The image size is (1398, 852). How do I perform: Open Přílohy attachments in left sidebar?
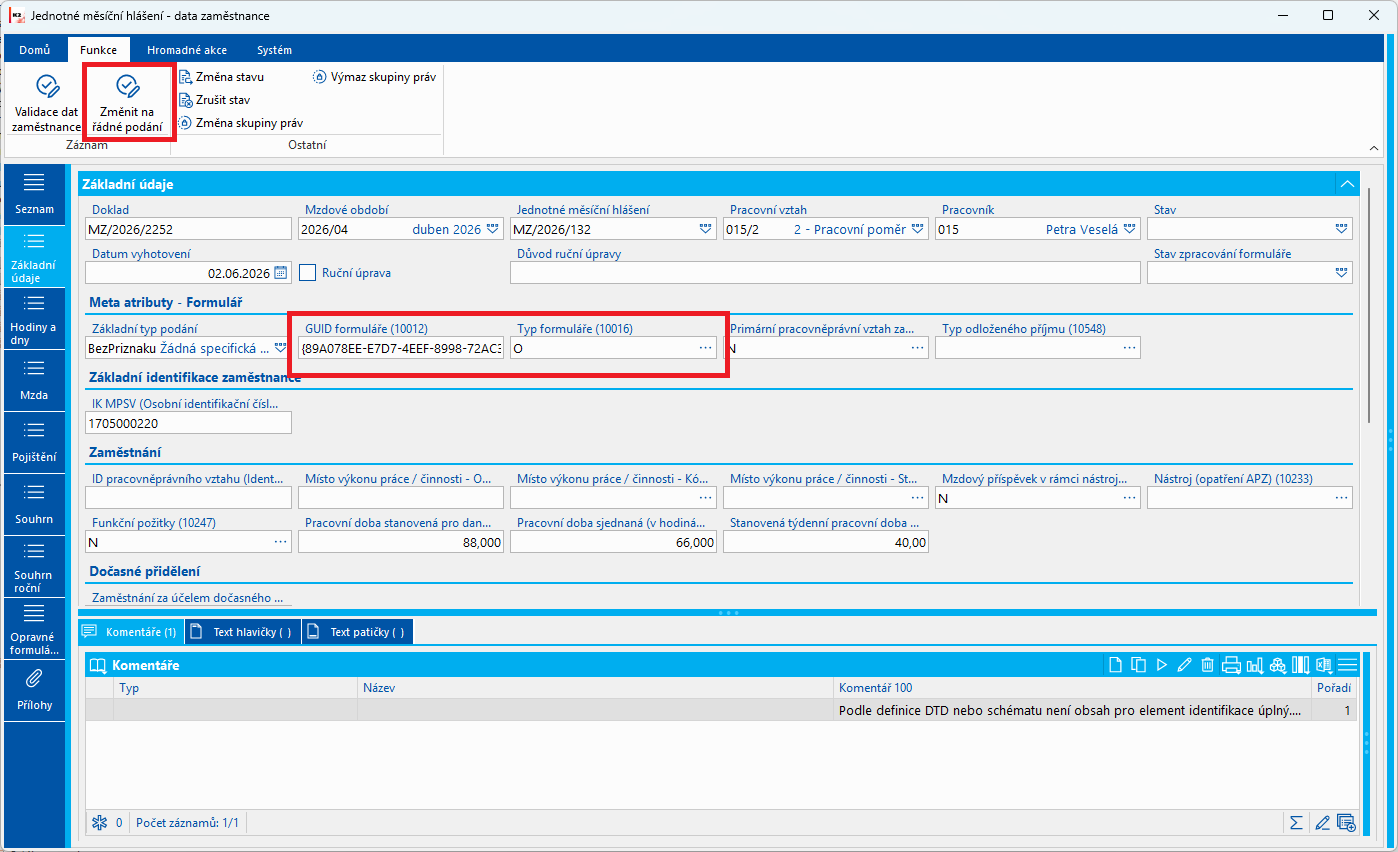[33, 690]
